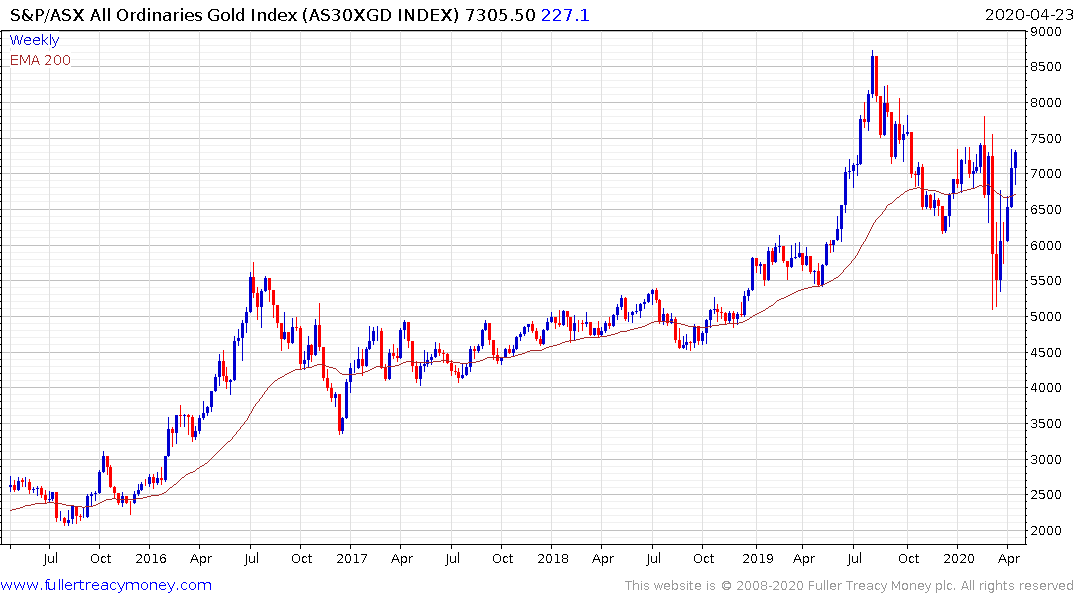The image size is (1075, 600).
Task: Click the '7500' price axis label
Action: (x=1046, y=139)
